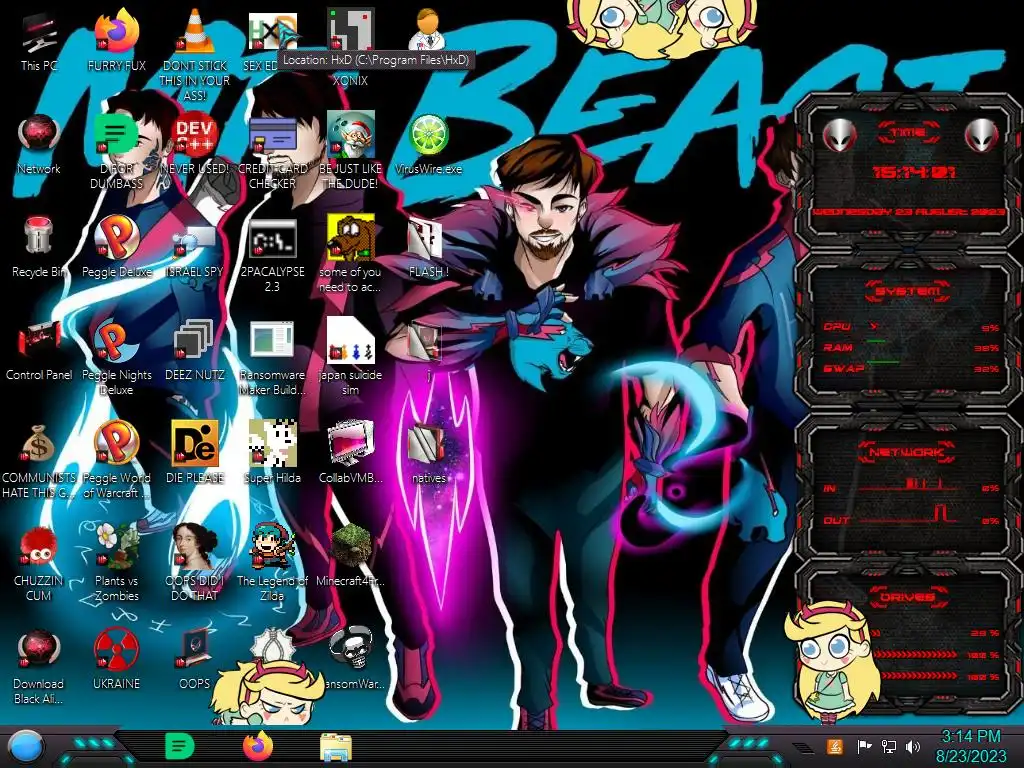Click the DRIVES widget header
1024x768 pixels.
[x=908, y=597]
